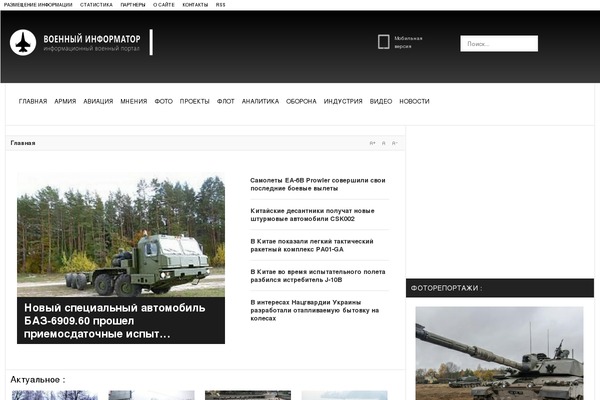Open the Мобильная версия link
600x400 pixels.
(408, 42)
